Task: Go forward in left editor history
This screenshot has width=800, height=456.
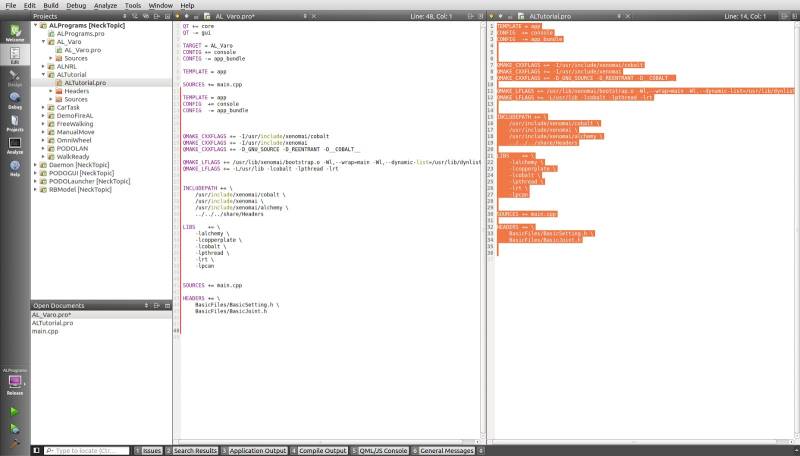Action: [x=187, y=16]
